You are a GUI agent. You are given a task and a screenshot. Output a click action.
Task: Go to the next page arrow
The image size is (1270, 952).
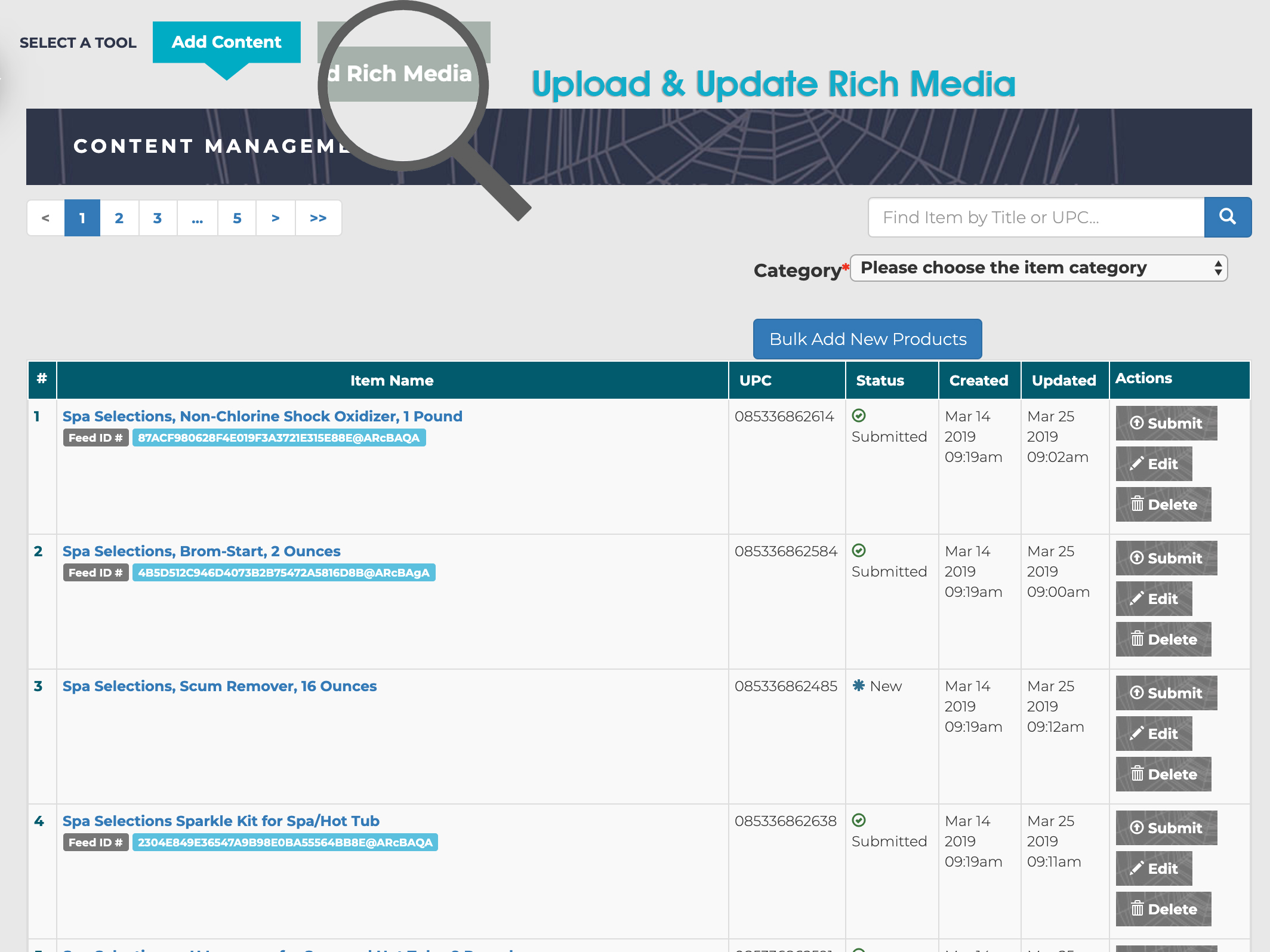coord(275,218)
